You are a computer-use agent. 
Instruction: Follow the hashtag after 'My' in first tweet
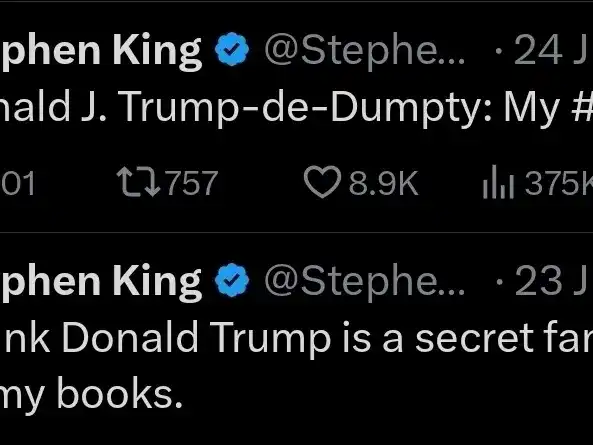[583, 106]
